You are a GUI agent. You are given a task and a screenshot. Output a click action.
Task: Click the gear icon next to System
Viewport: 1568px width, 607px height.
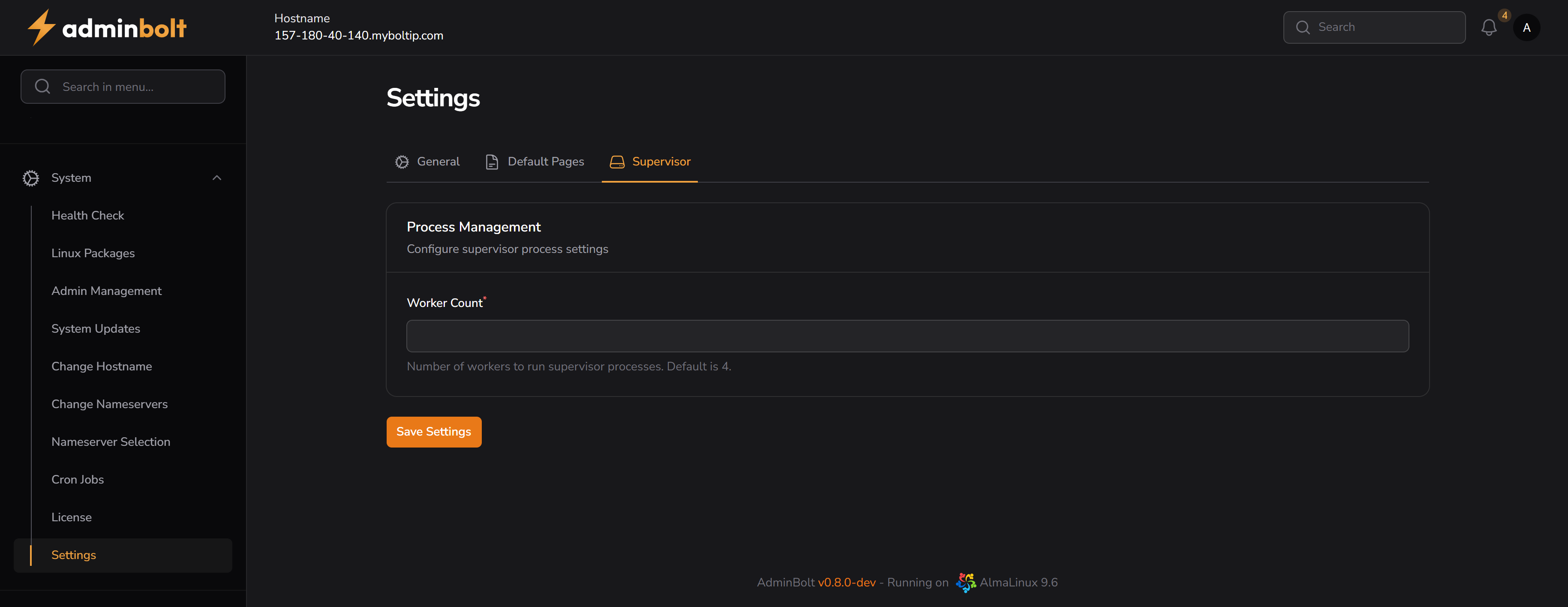(x=30, y=178)
